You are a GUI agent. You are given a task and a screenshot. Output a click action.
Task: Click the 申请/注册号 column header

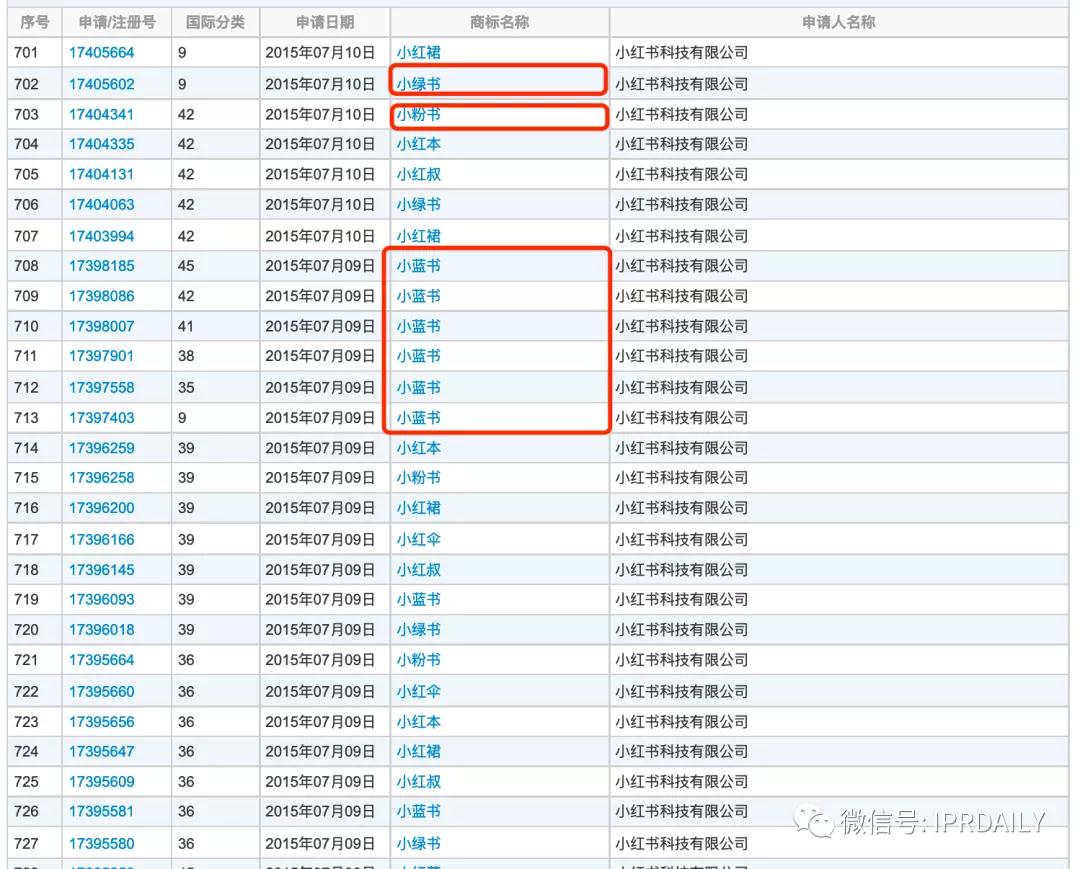point(116,22)
